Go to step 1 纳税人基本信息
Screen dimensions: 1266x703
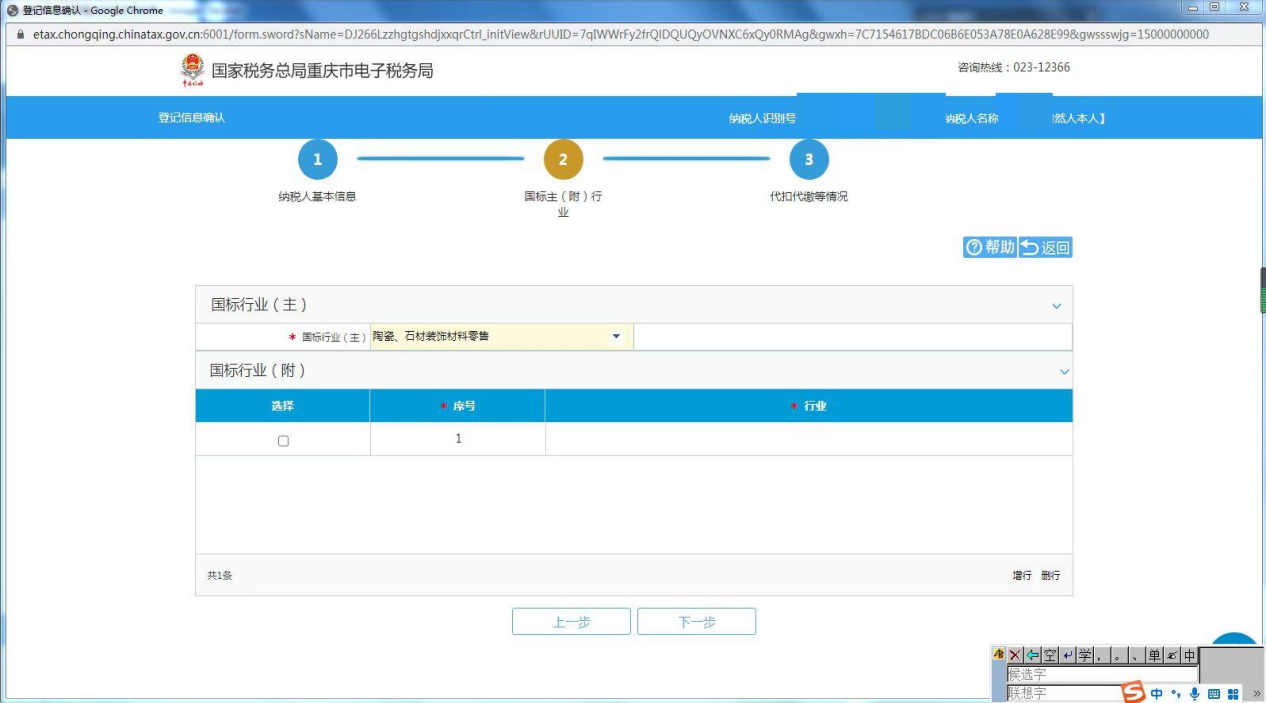tap(317, 160)
